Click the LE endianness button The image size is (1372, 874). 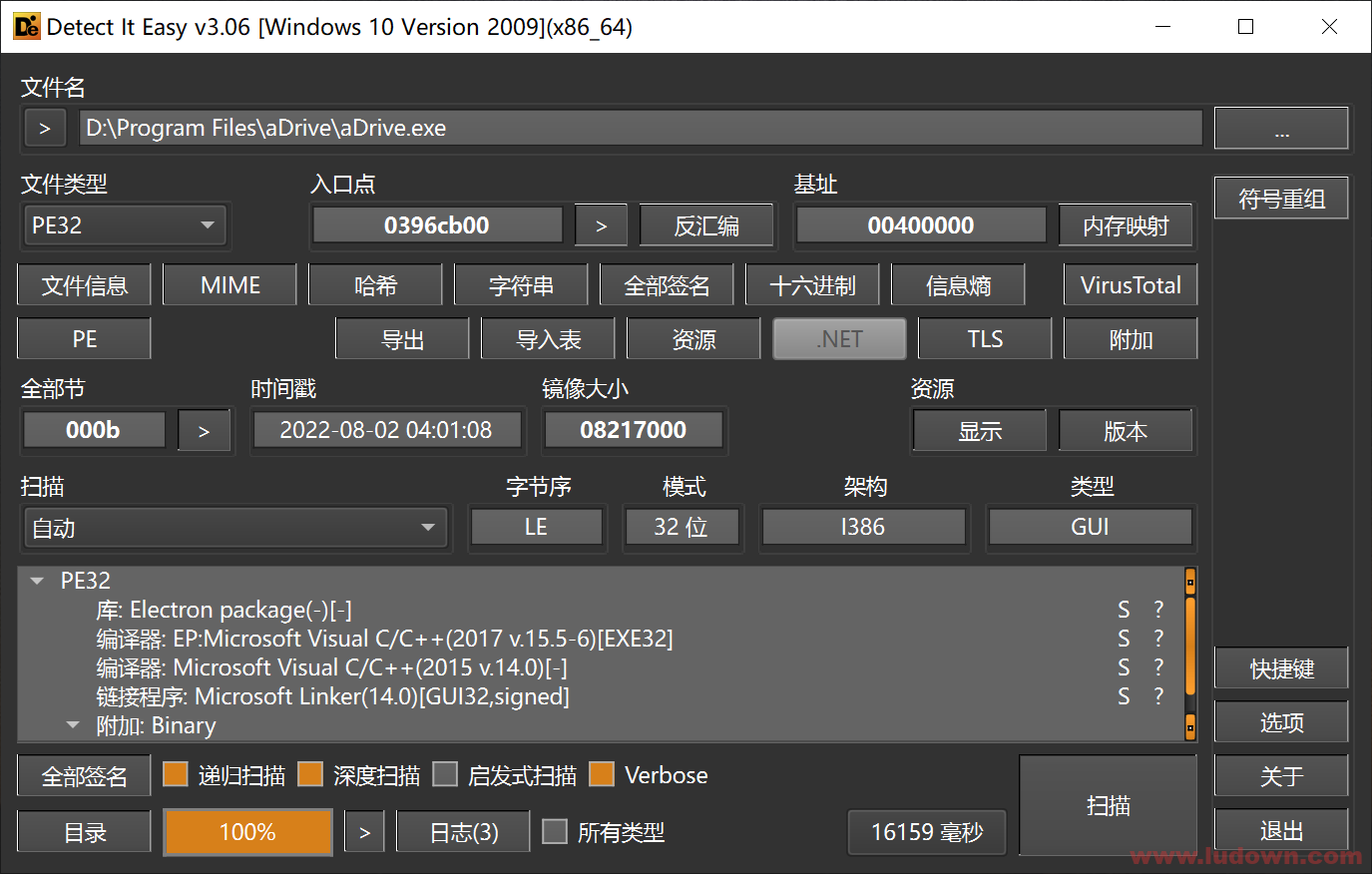click(537, 527)
